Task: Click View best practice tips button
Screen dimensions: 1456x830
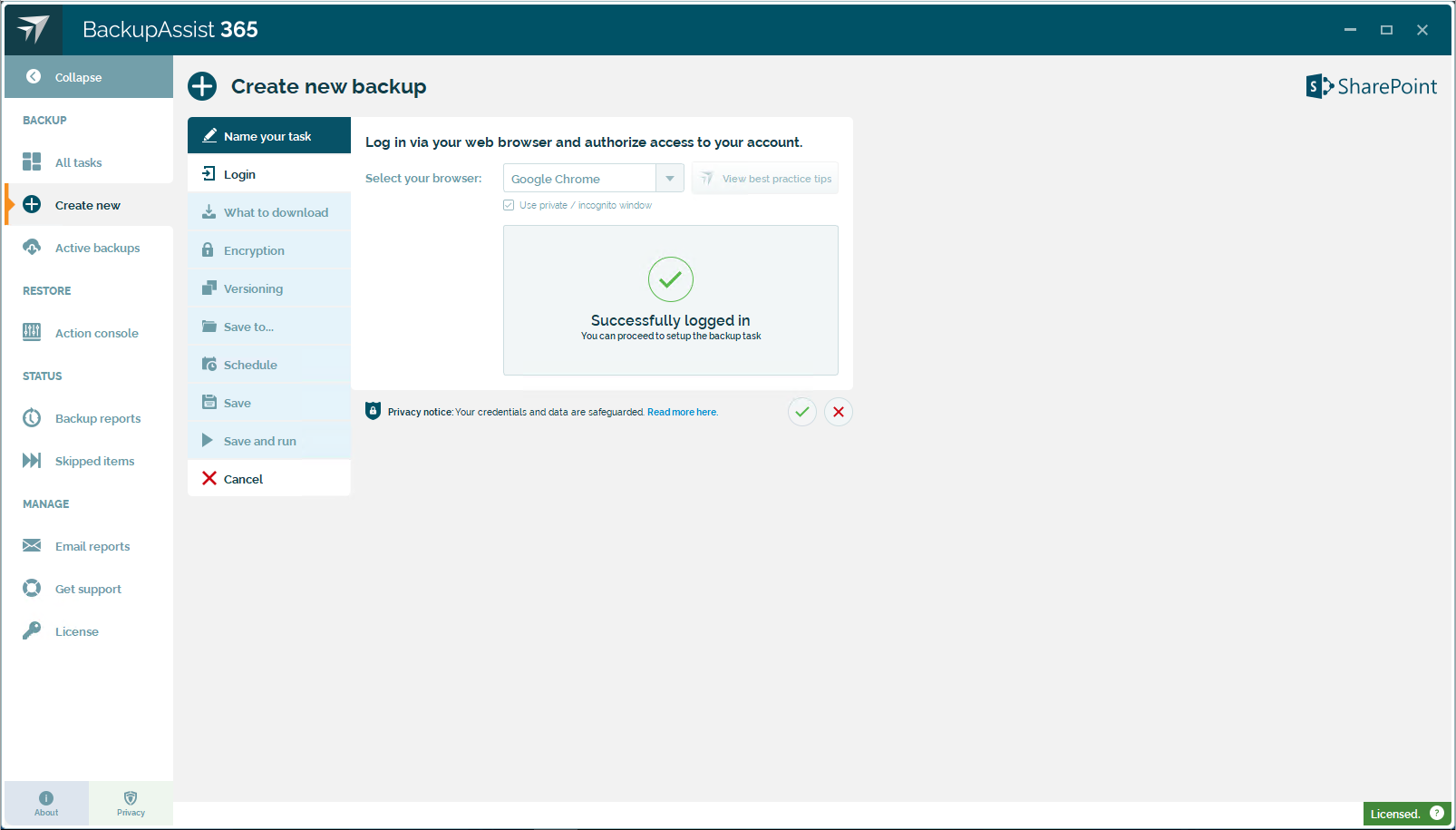Action: click(x=765, y=179)
